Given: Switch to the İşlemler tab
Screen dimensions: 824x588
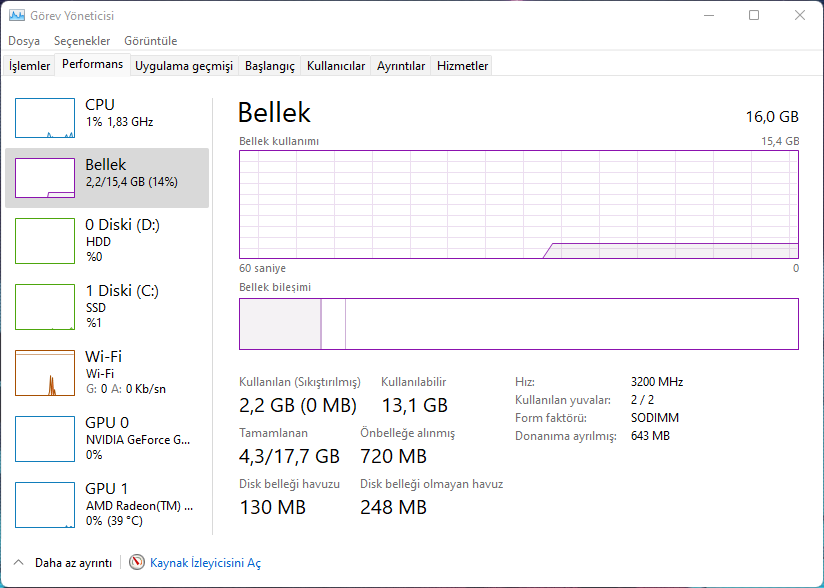Looking at the screenshot, I should click(30, 66).
